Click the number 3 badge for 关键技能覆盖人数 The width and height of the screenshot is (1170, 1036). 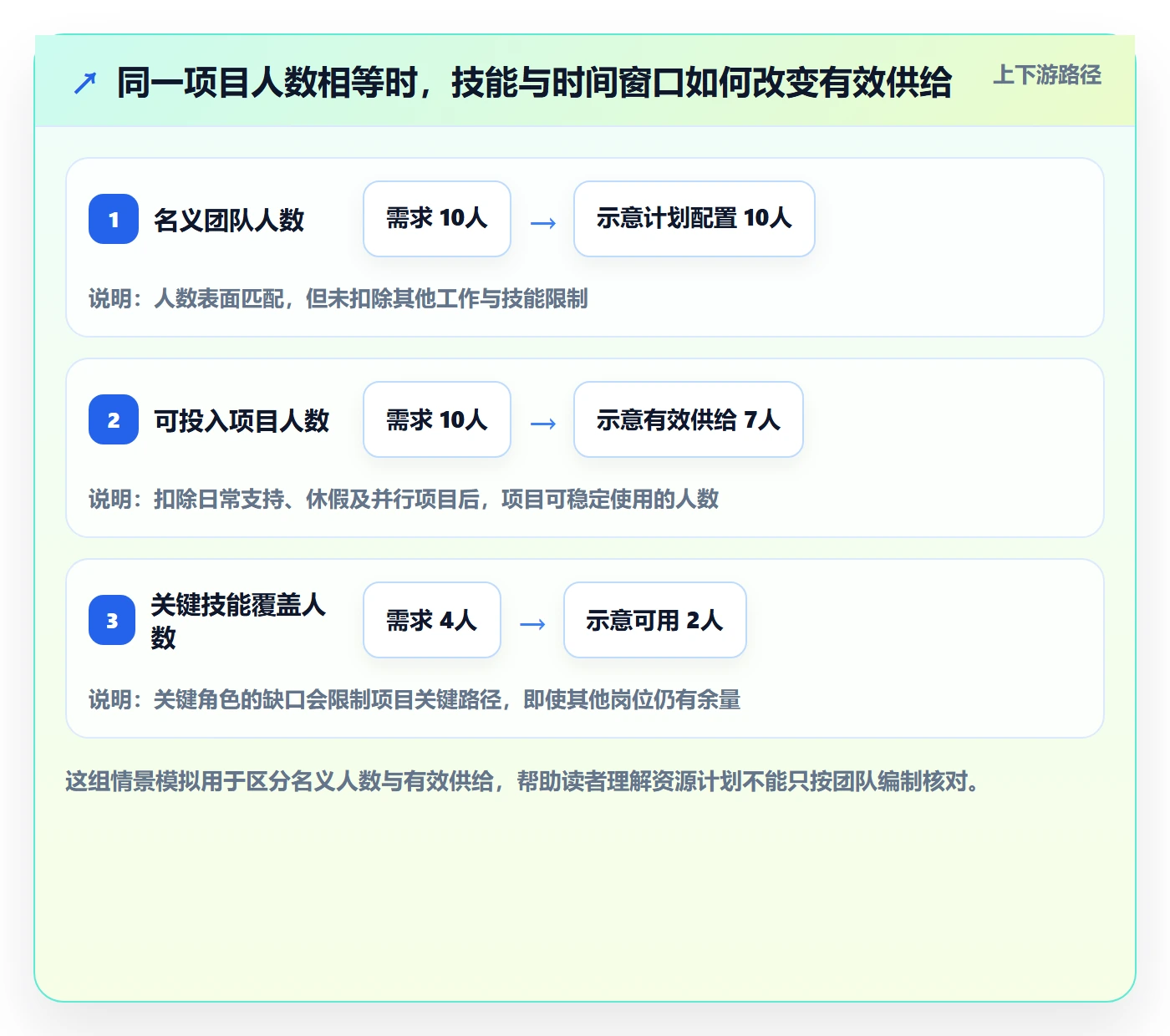pyautogui.click(x=112, y=620)
